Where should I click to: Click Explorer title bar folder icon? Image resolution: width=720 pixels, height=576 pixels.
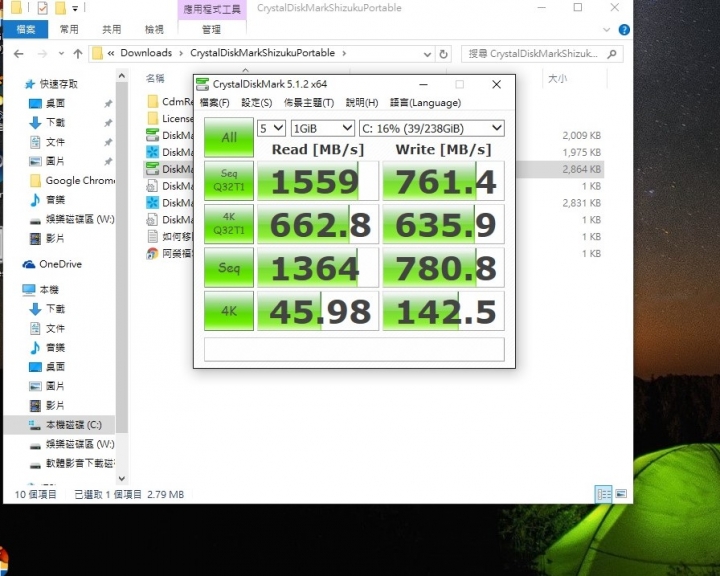coord(16,8)
